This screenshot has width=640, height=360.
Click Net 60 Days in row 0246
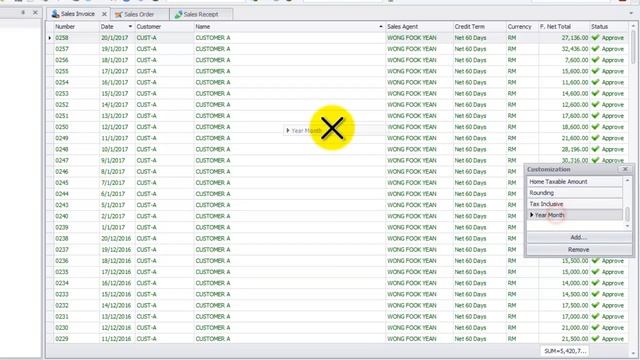[x=470, y=172]
